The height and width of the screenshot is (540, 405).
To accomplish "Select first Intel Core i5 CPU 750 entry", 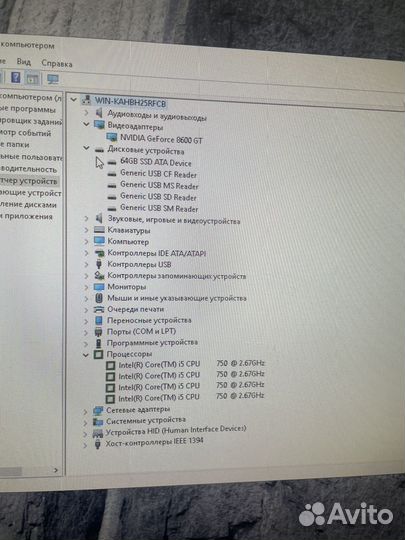I will tap(191, 364).
